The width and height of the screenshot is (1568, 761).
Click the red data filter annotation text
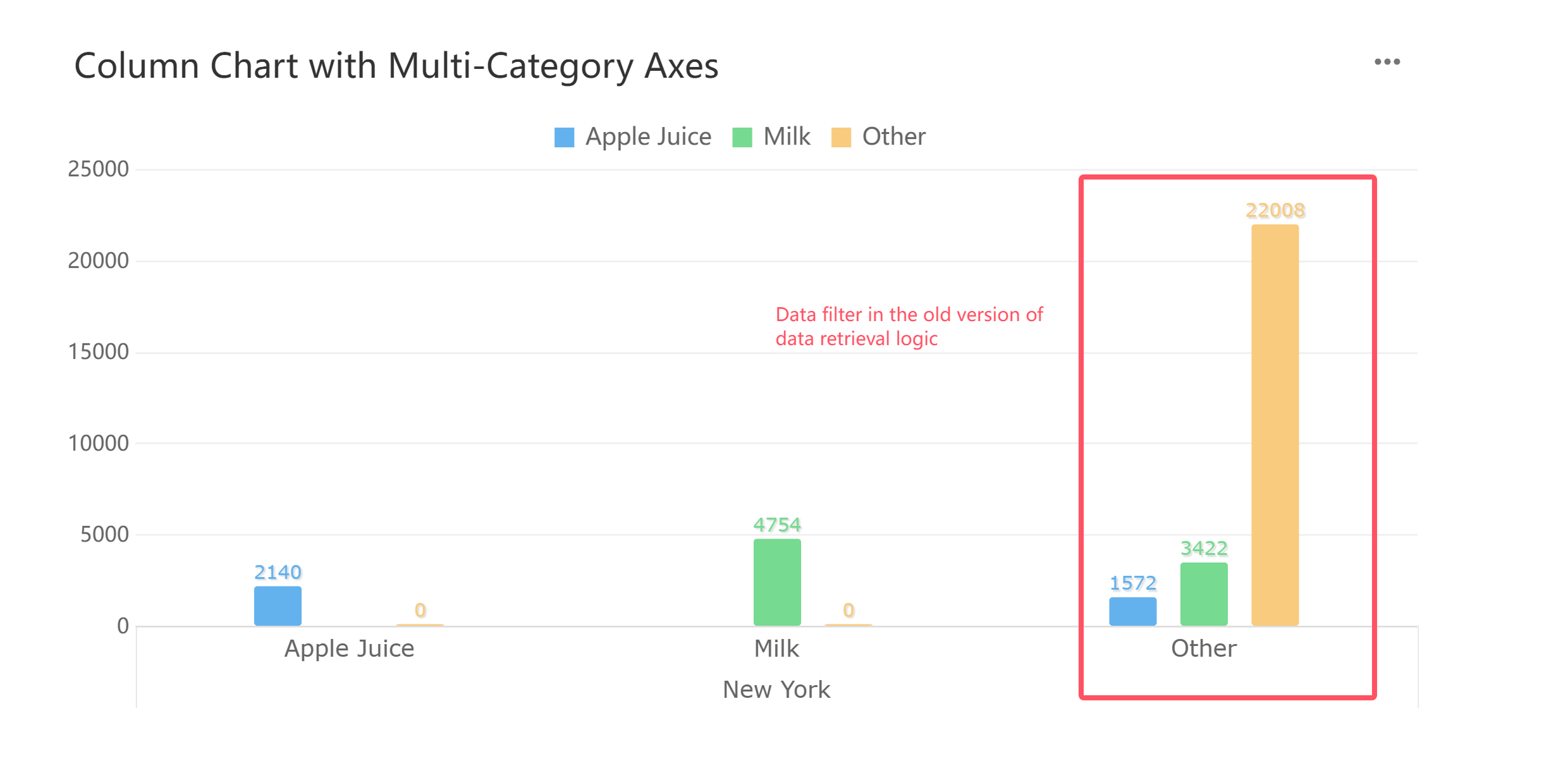909,327
